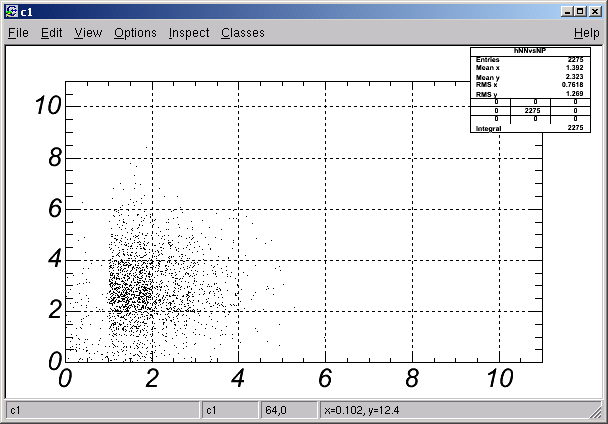This screenshot has height=424, width=608.
Task: Open the Classes menu
Action: tap(243, 33)
